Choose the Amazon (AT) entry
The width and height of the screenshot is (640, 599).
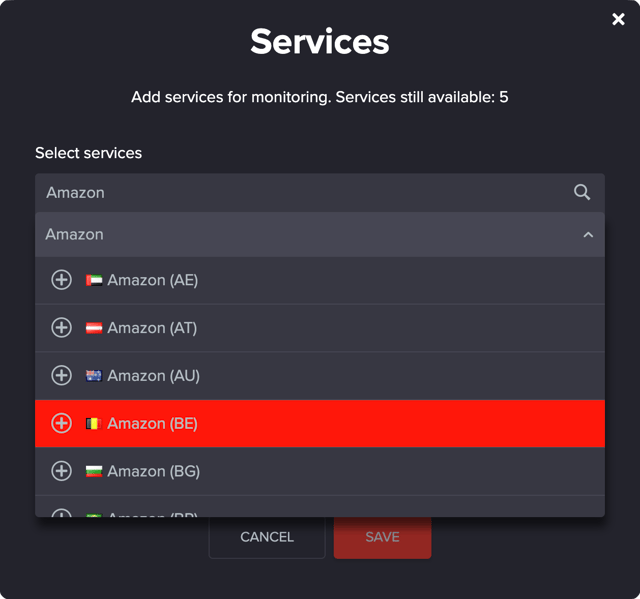coord(152,328)
